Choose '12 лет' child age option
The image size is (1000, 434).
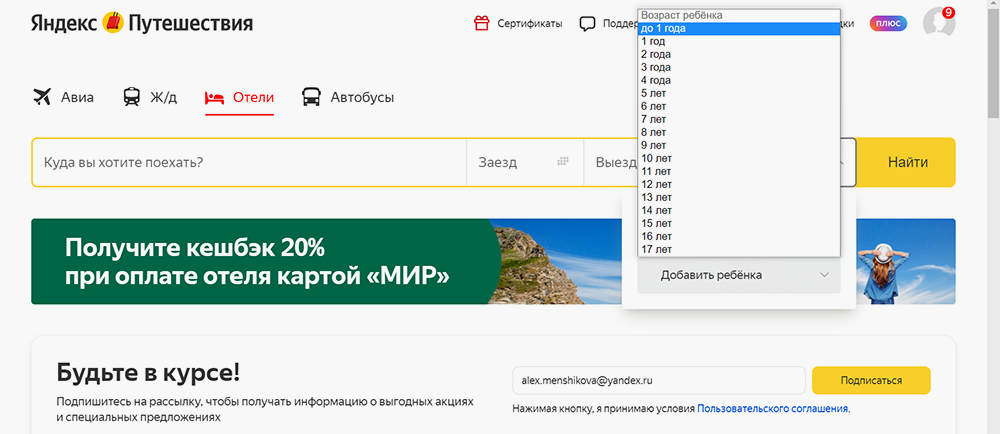pyautogui.click(x=739, y=184)
